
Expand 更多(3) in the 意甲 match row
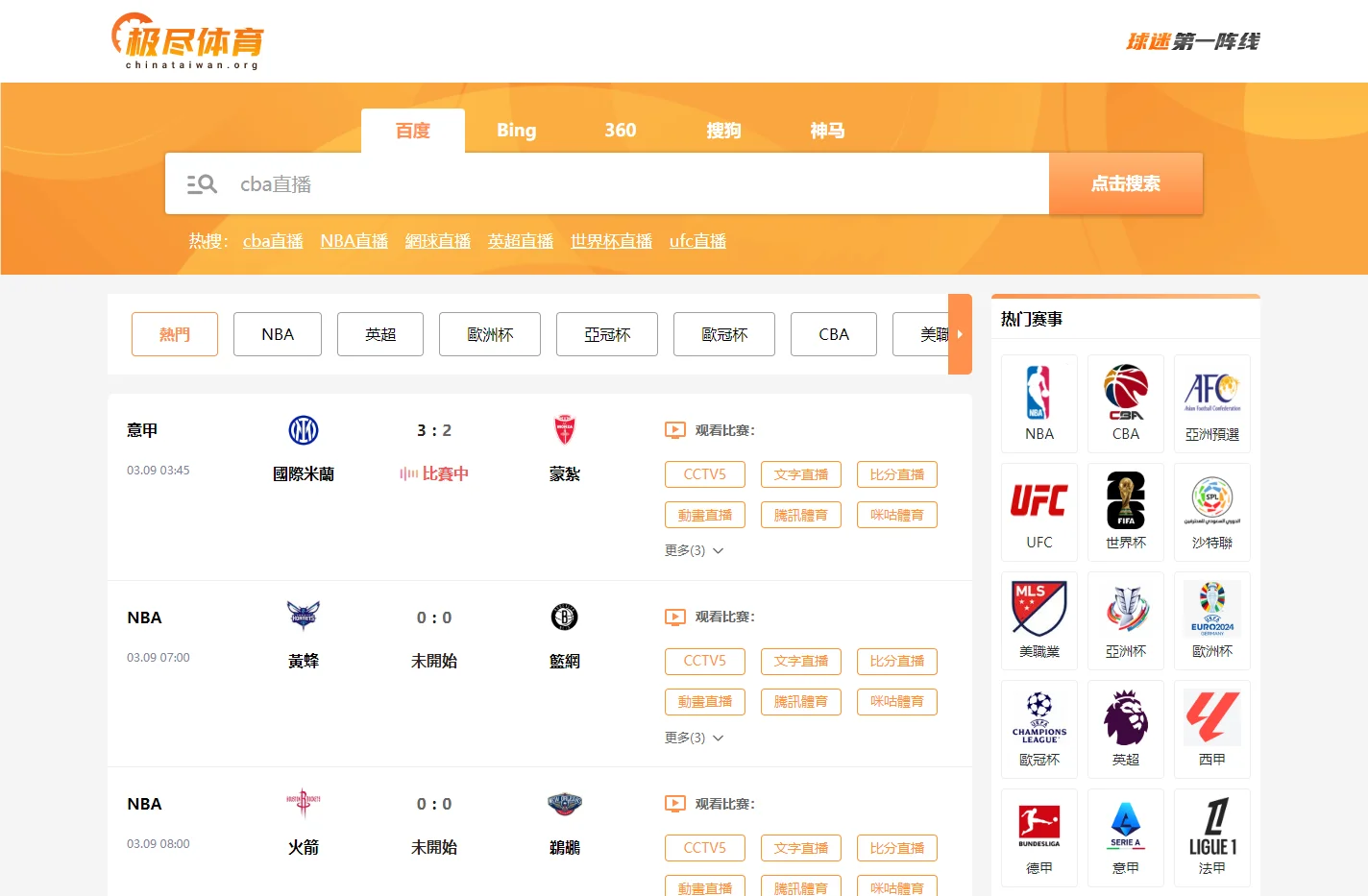[694, 550]
